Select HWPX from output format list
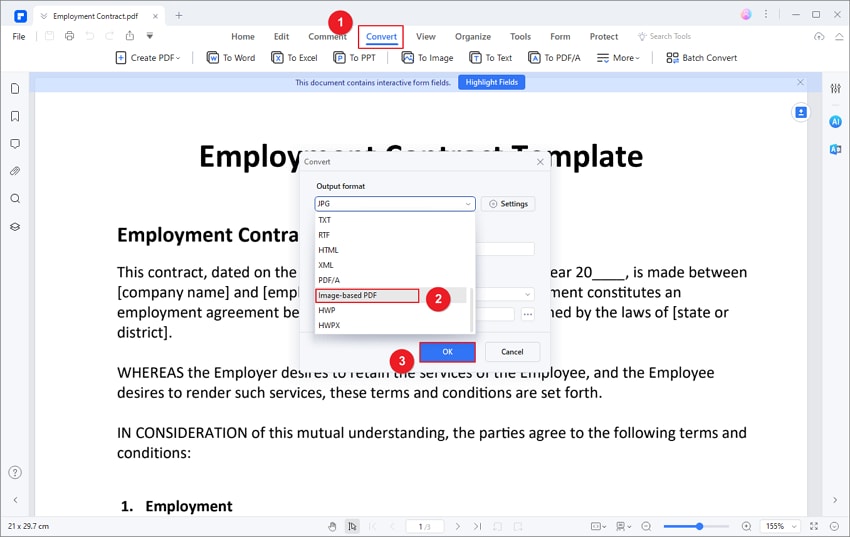850x537 pixels. pos(390,326)
